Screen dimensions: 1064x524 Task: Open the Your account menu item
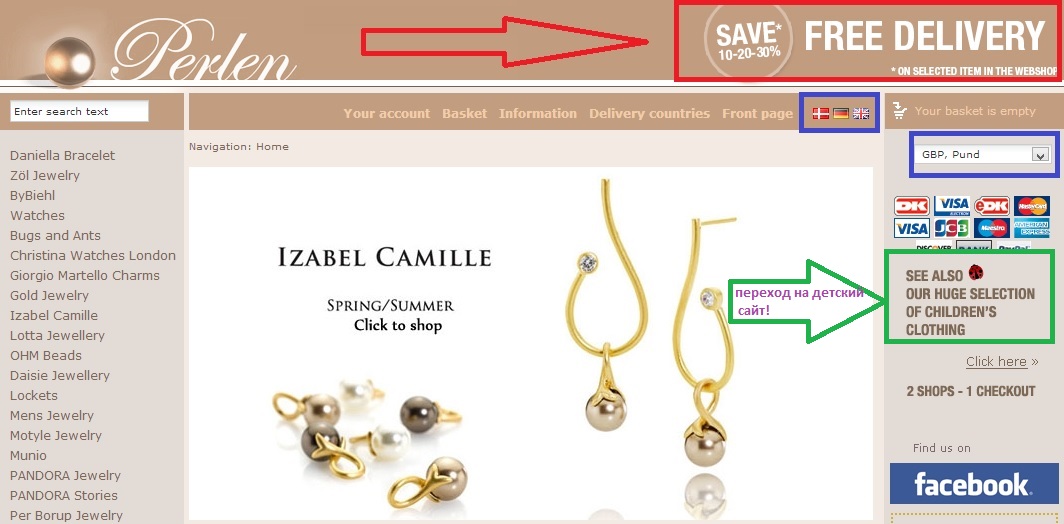pos(387,113)
